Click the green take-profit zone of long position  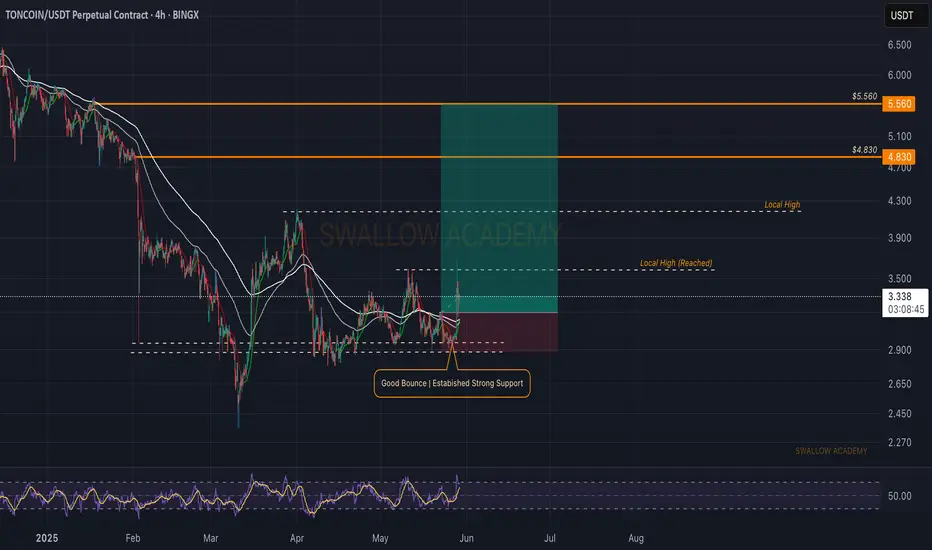499,208
